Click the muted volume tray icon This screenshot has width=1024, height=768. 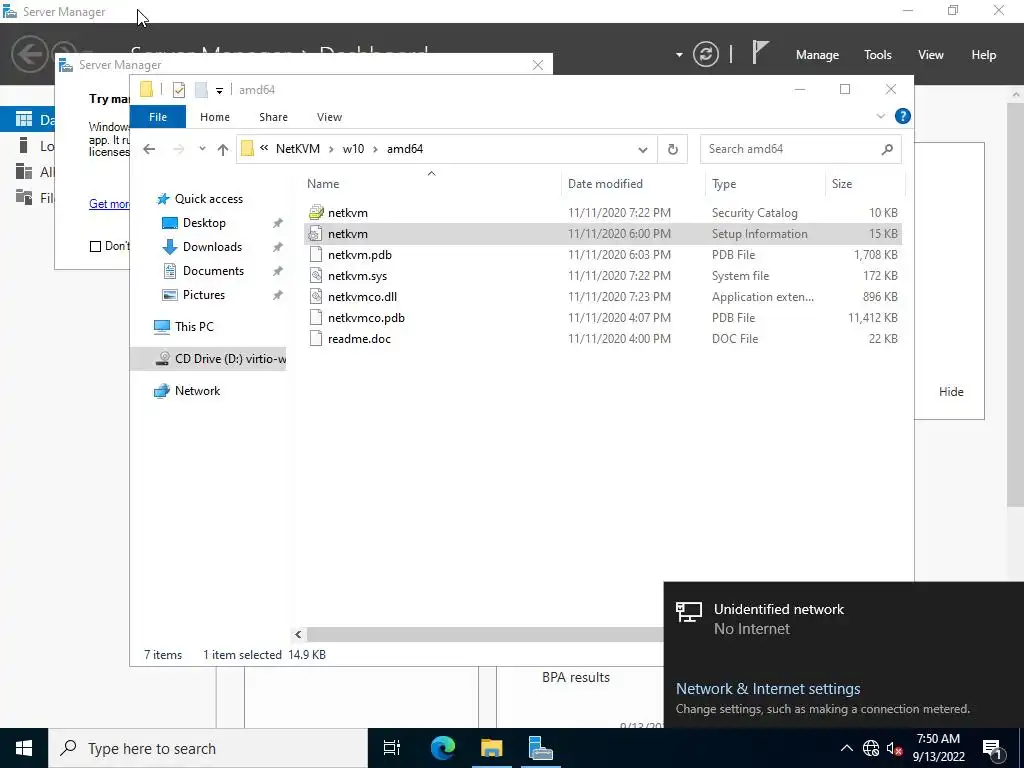click(x=894, y=748)
